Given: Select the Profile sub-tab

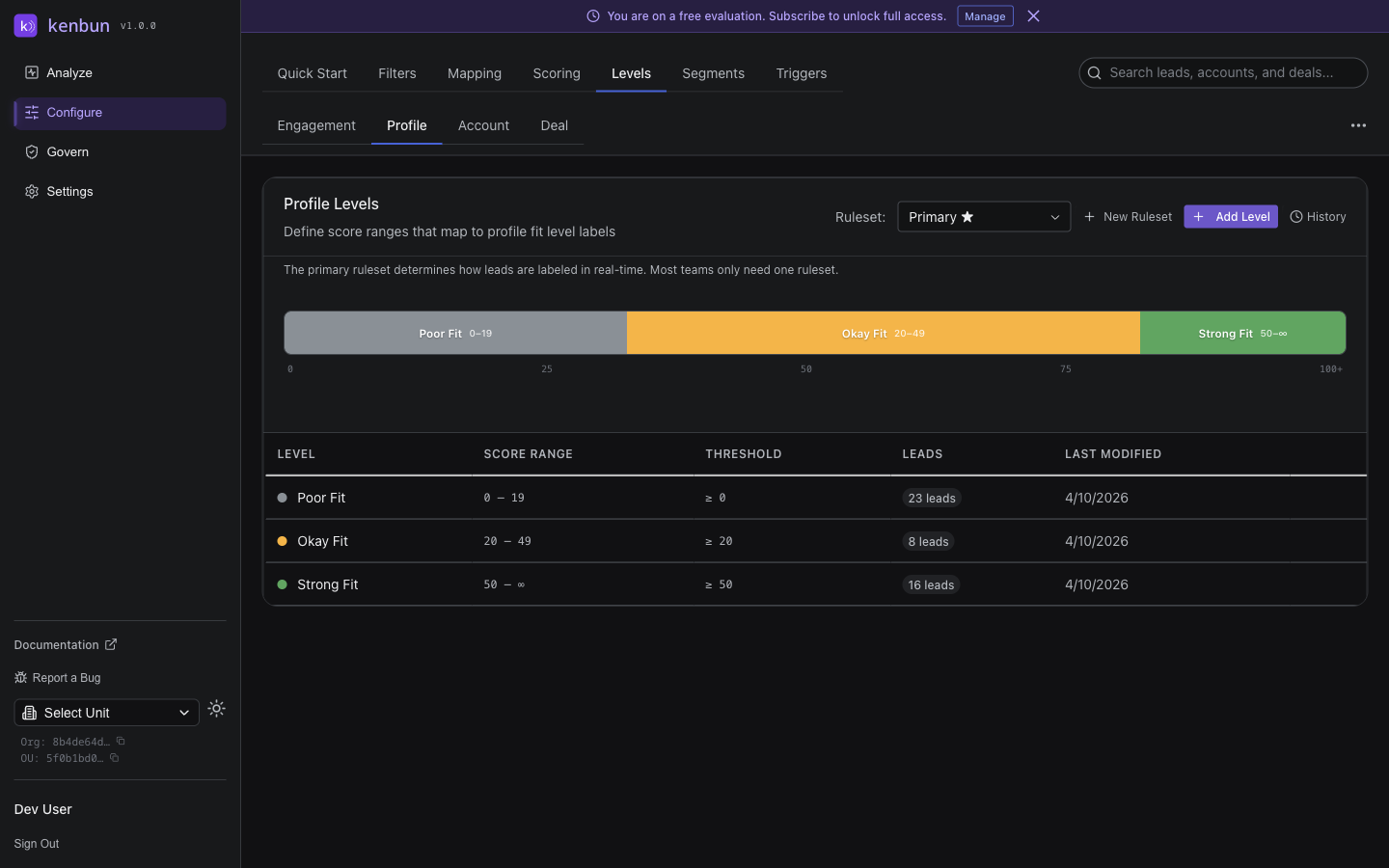Looking at the screenshot, I should point(407,125).
